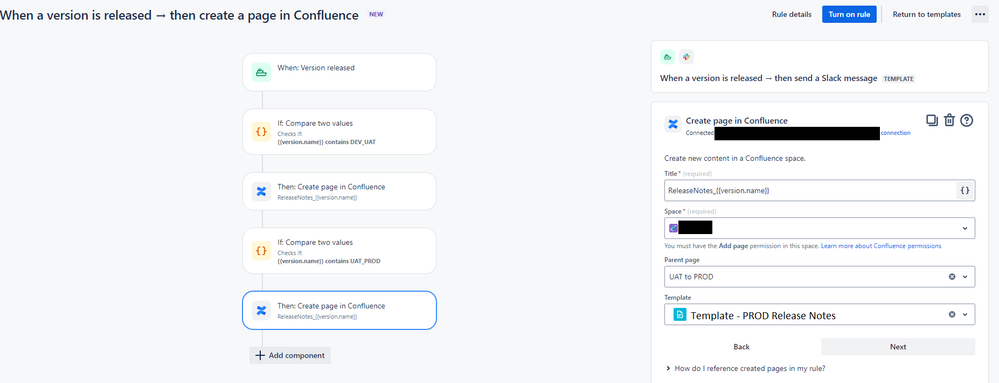The height and width of the screenshot is (383, 999).
Task: Click the NEW badge next to rule title
Action: point(377,15)
